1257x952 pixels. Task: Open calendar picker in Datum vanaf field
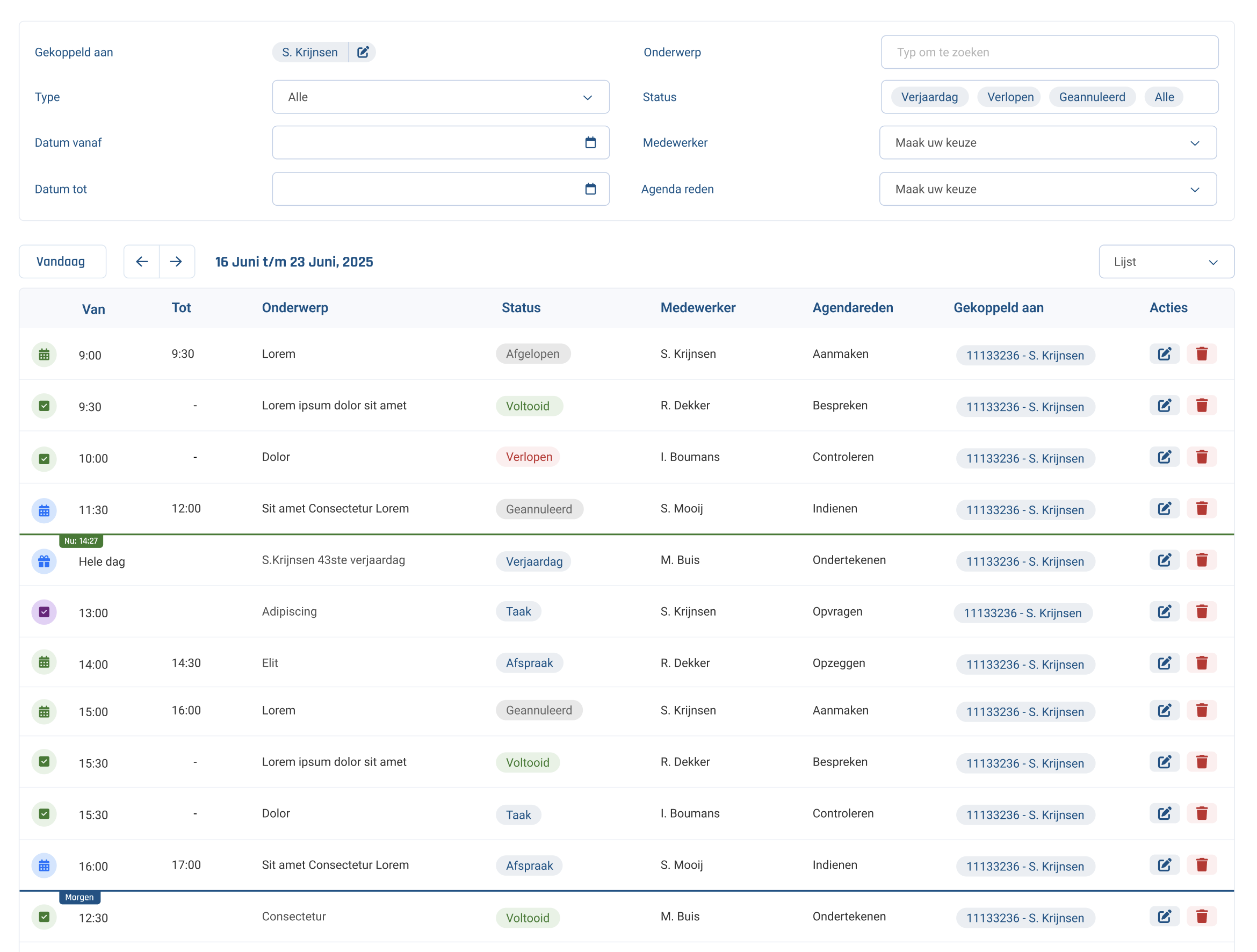590,143
